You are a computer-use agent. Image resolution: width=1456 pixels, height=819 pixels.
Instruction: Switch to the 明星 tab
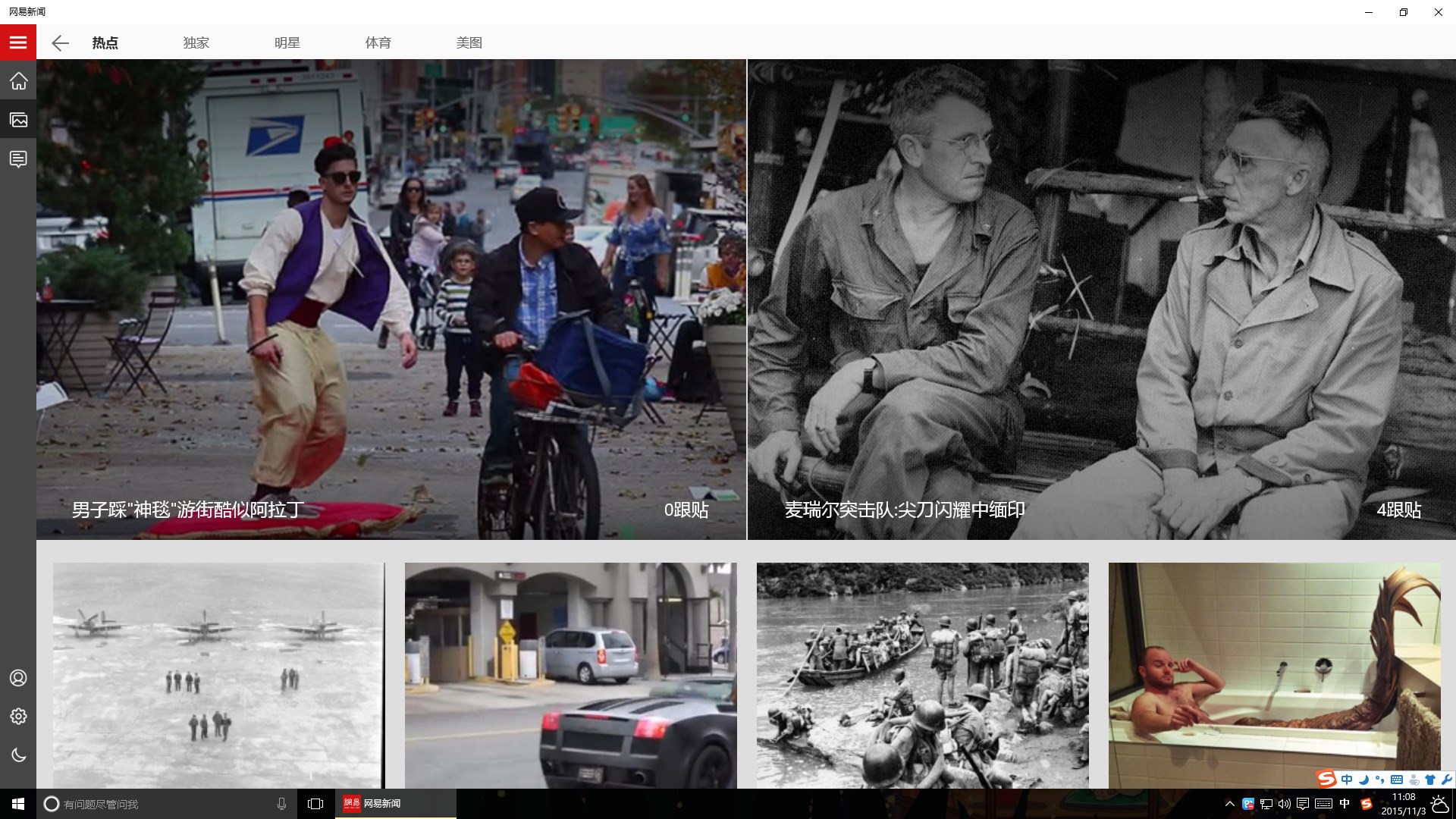click(287, 43)
